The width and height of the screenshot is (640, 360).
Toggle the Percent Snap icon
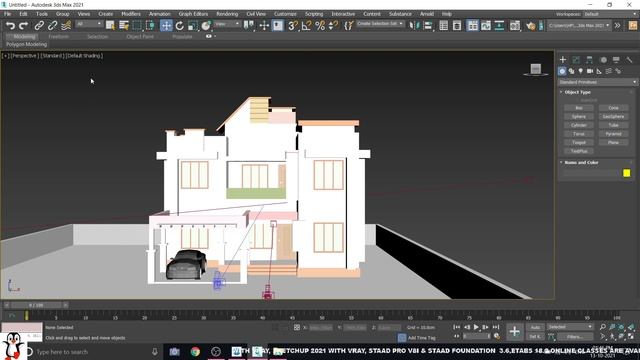(x=320, y=26)
